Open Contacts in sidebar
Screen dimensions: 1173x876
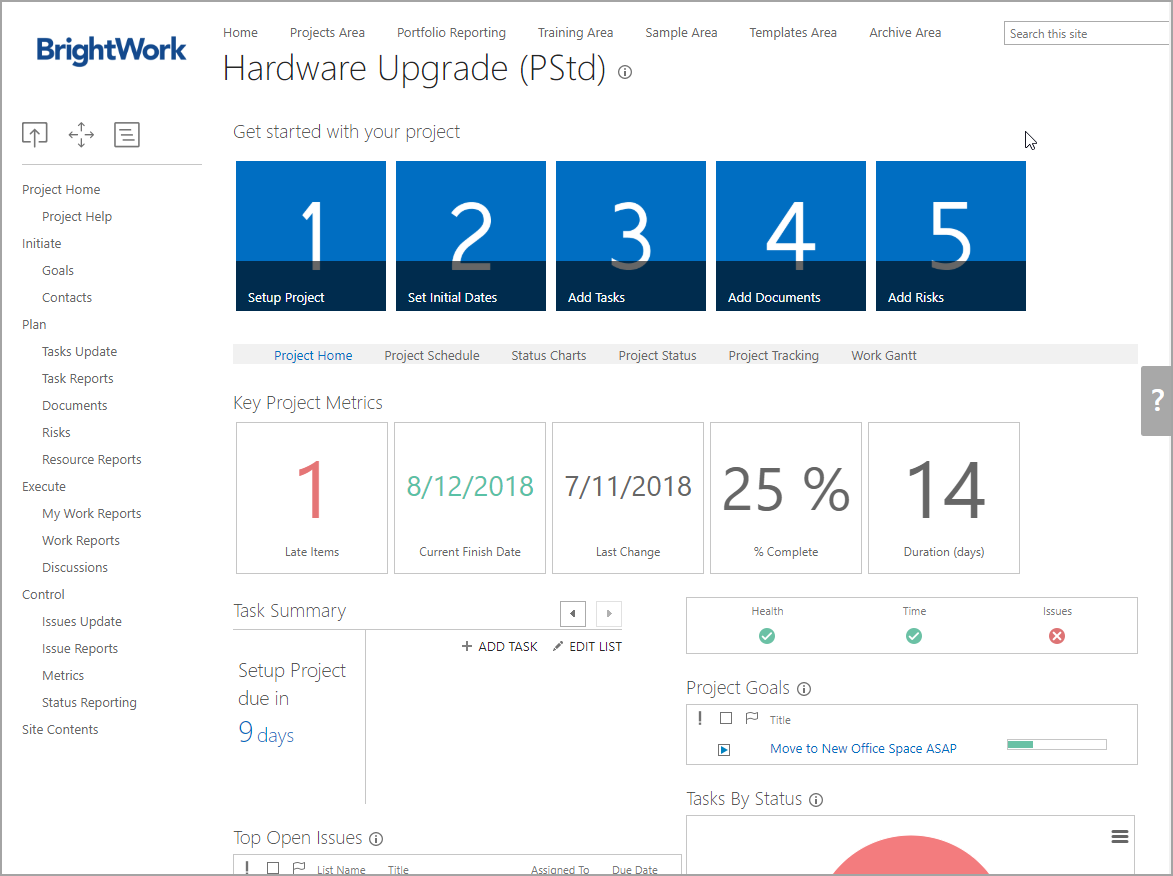(67, 297)
